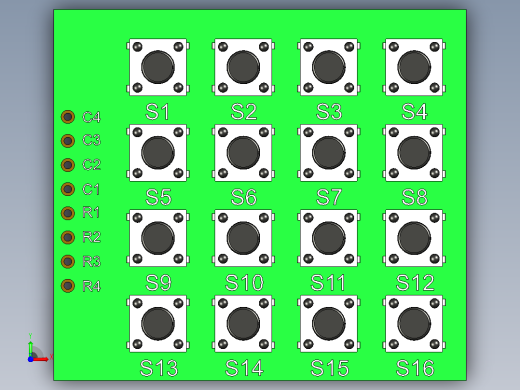Click the S4 silkscreen label
Image resolution: width=520 pixels, height=390 pixels.
[x=414, y=112]
